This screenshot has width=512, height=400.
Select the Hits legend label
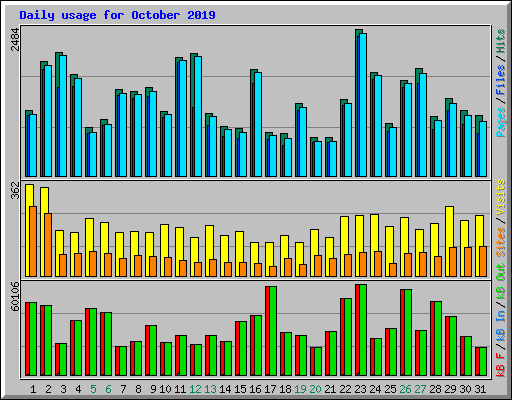point(501,41)
